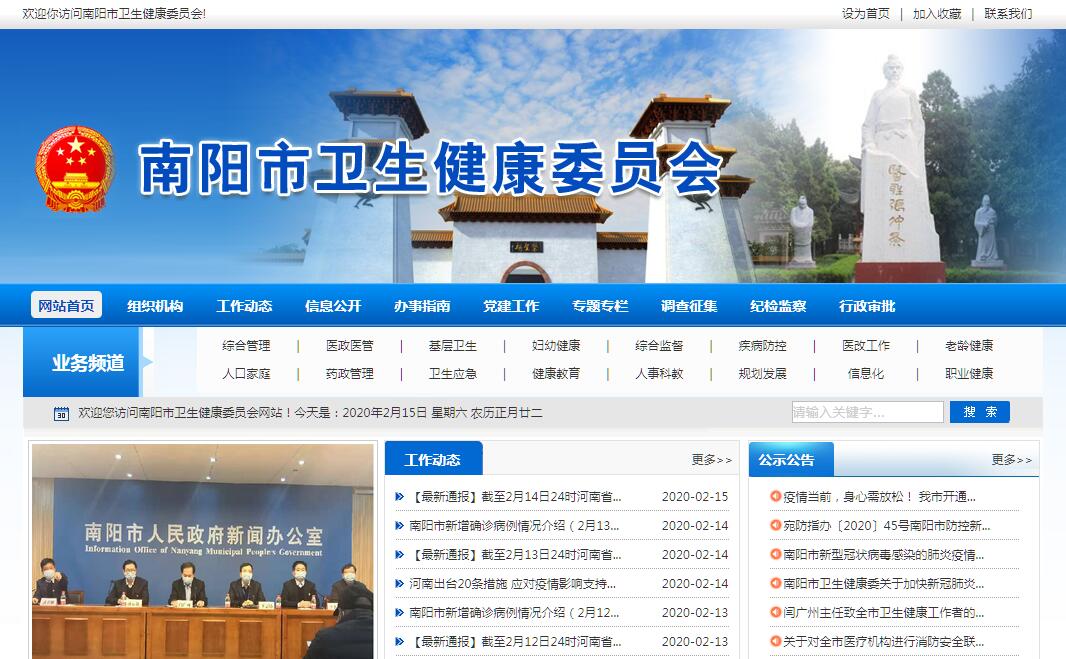Switch to the 公示公告 tab header
The width and height of the screenshot is (1066, 659).
point(786,460)
